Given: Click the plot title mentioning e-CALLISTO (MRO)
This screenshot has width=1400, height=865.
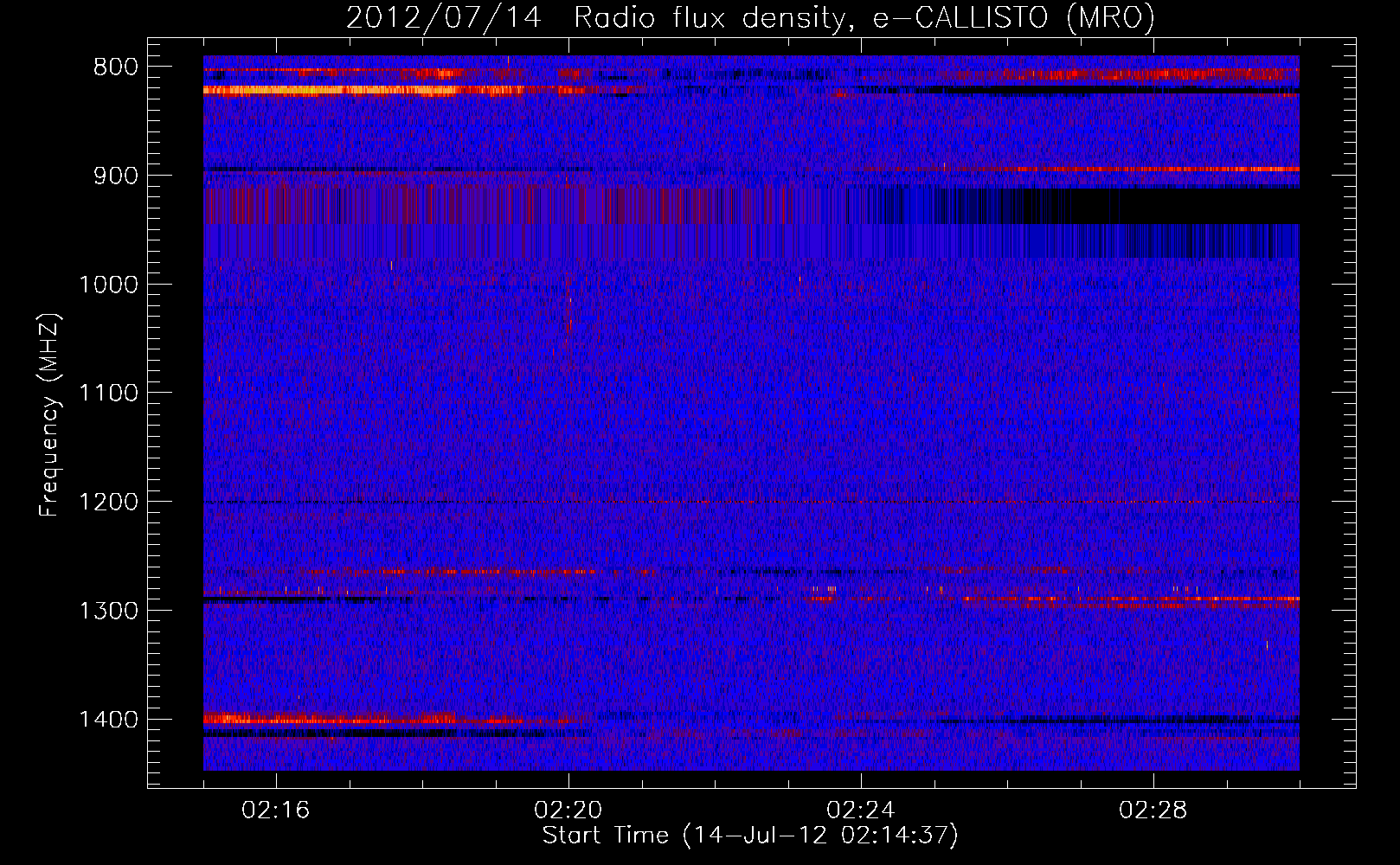Looking at the screenshot, I should (750, 17).
